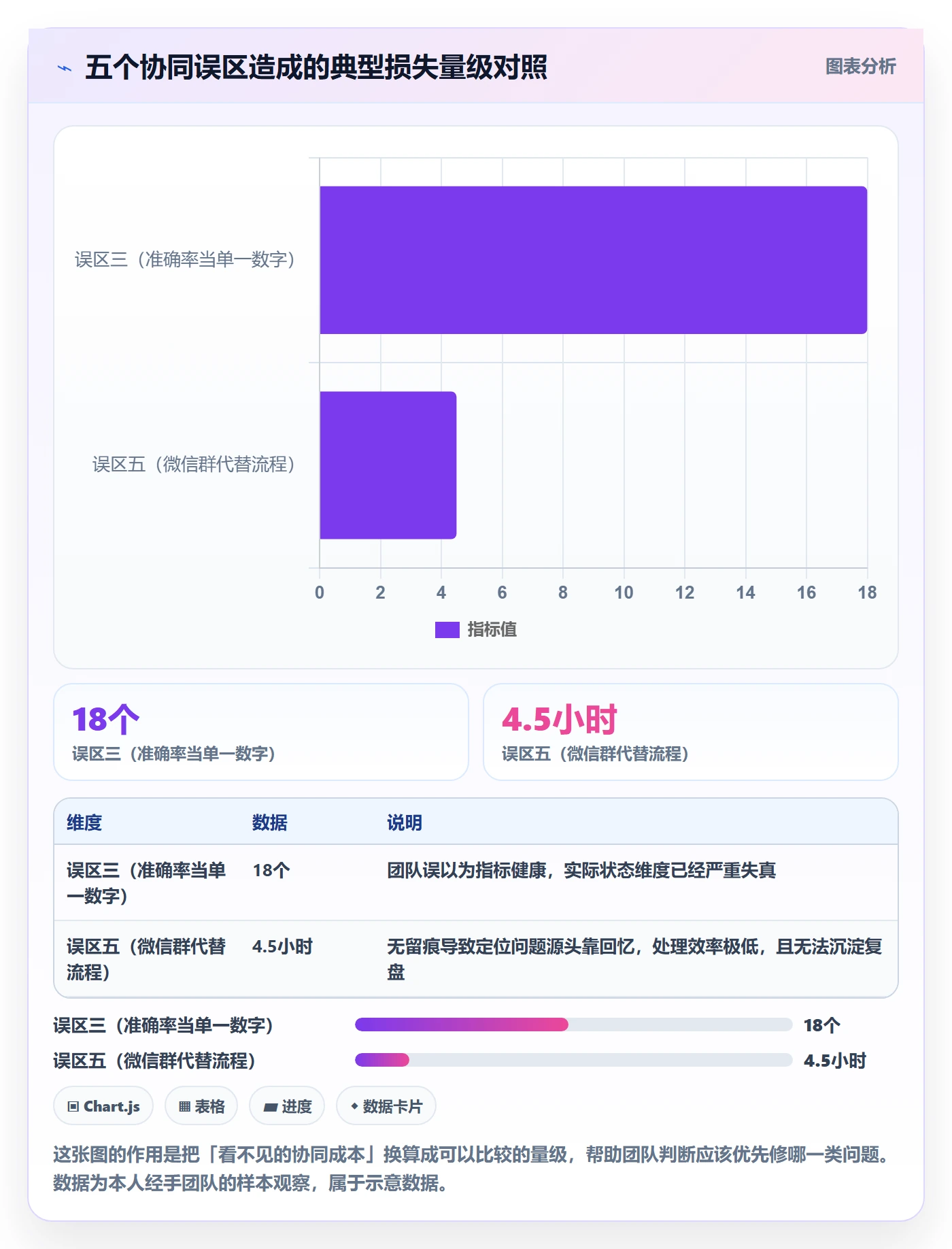Click the 18个 value beside the progress bar
The width and height of the screenshot is (952, 1249).
click(822, 1025)
